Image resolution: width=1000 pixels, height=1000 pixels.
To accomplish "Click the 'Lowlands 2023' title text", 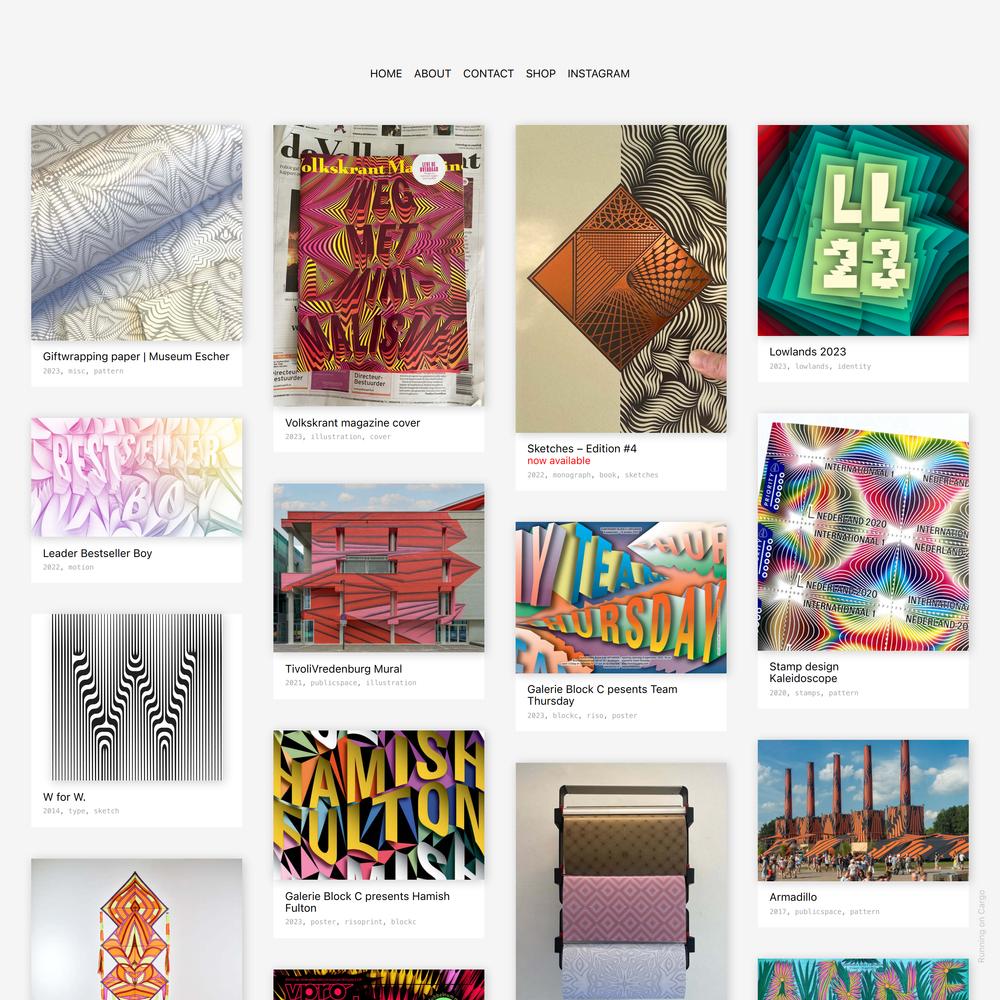I will pos(807,351).
